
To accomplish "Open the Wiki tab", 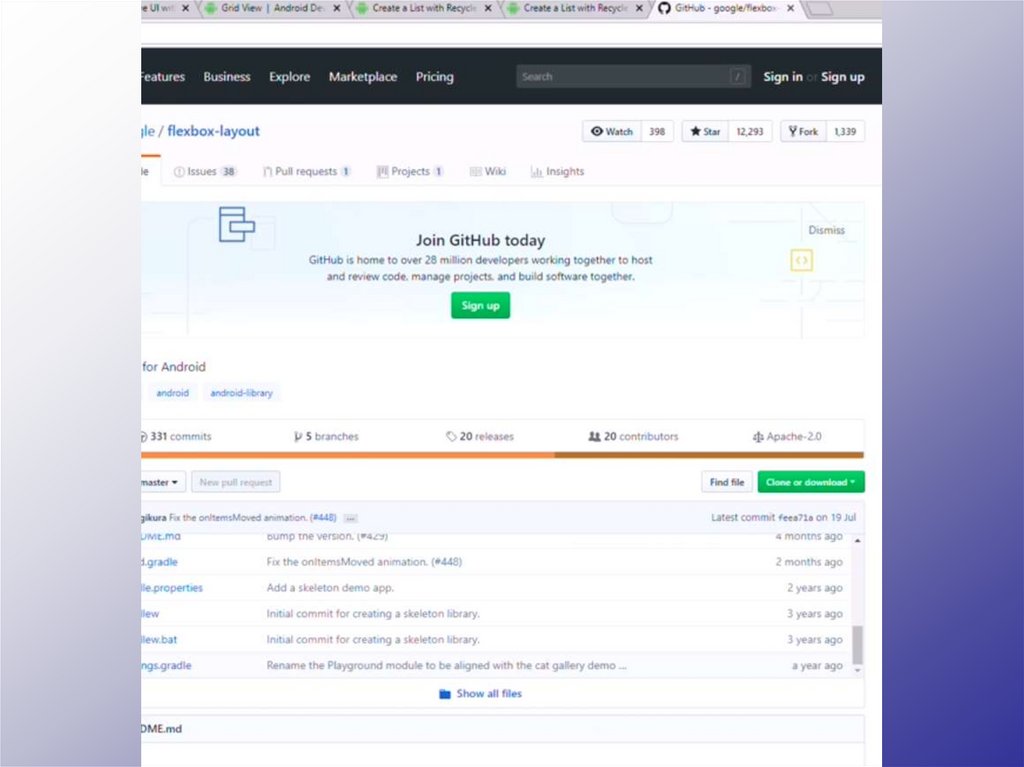I will 488,171.
